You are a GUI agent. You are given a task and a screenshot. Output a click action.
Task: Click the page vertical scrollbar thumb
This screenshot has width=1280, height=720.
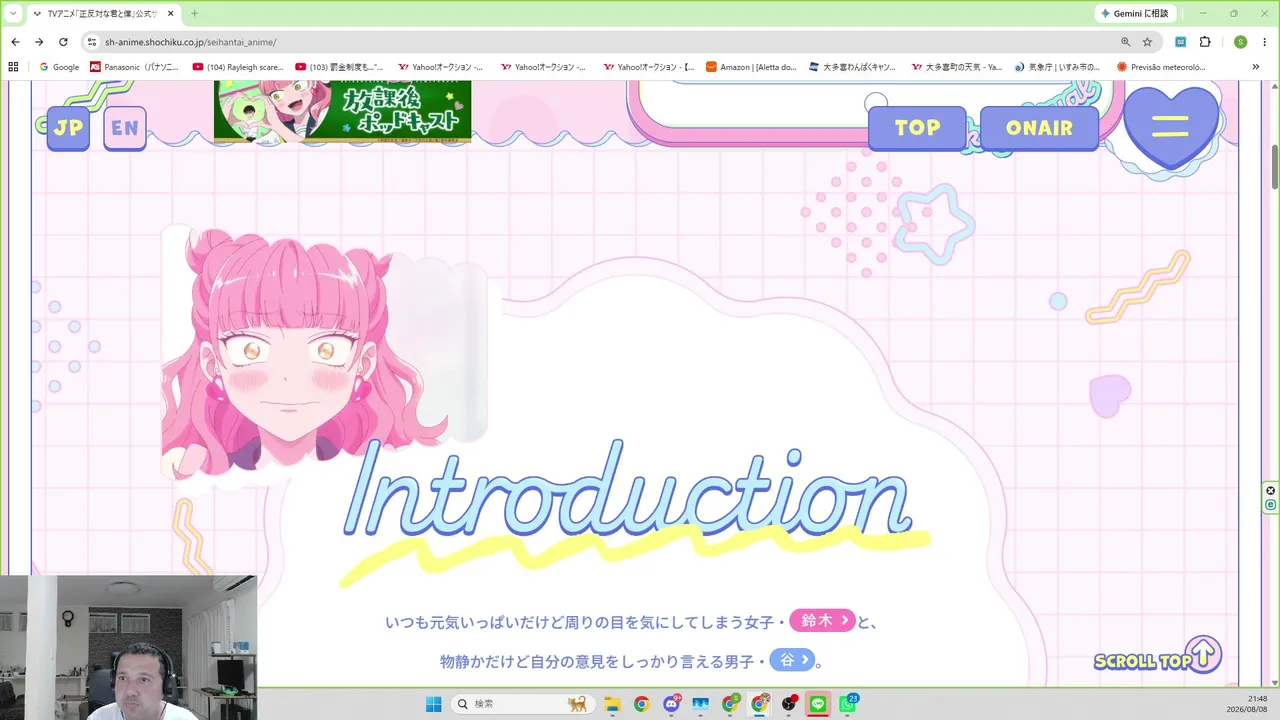[1274, 166]
